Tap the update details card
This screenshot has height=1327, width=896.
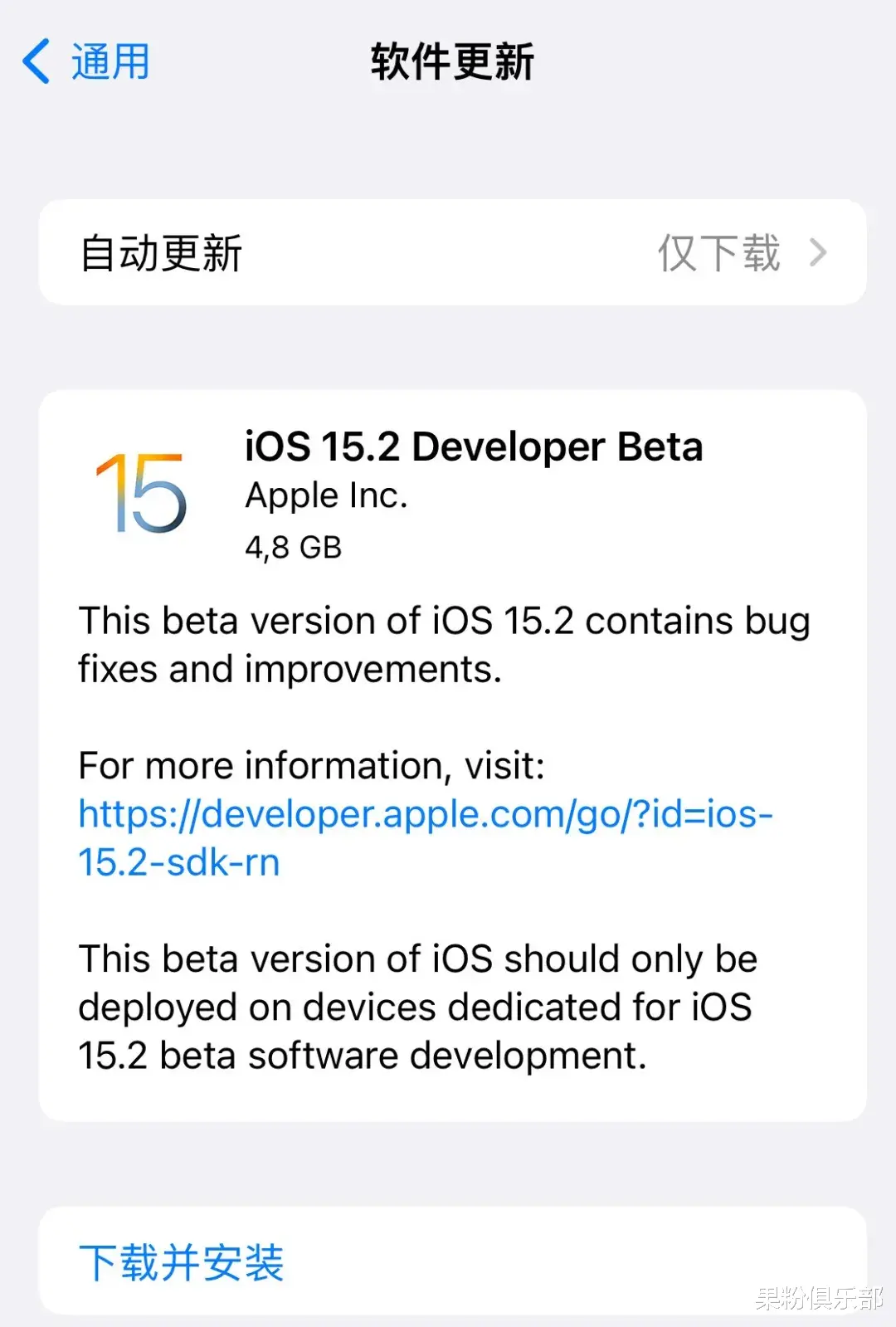pyautogui.click(x=448, y=747)
